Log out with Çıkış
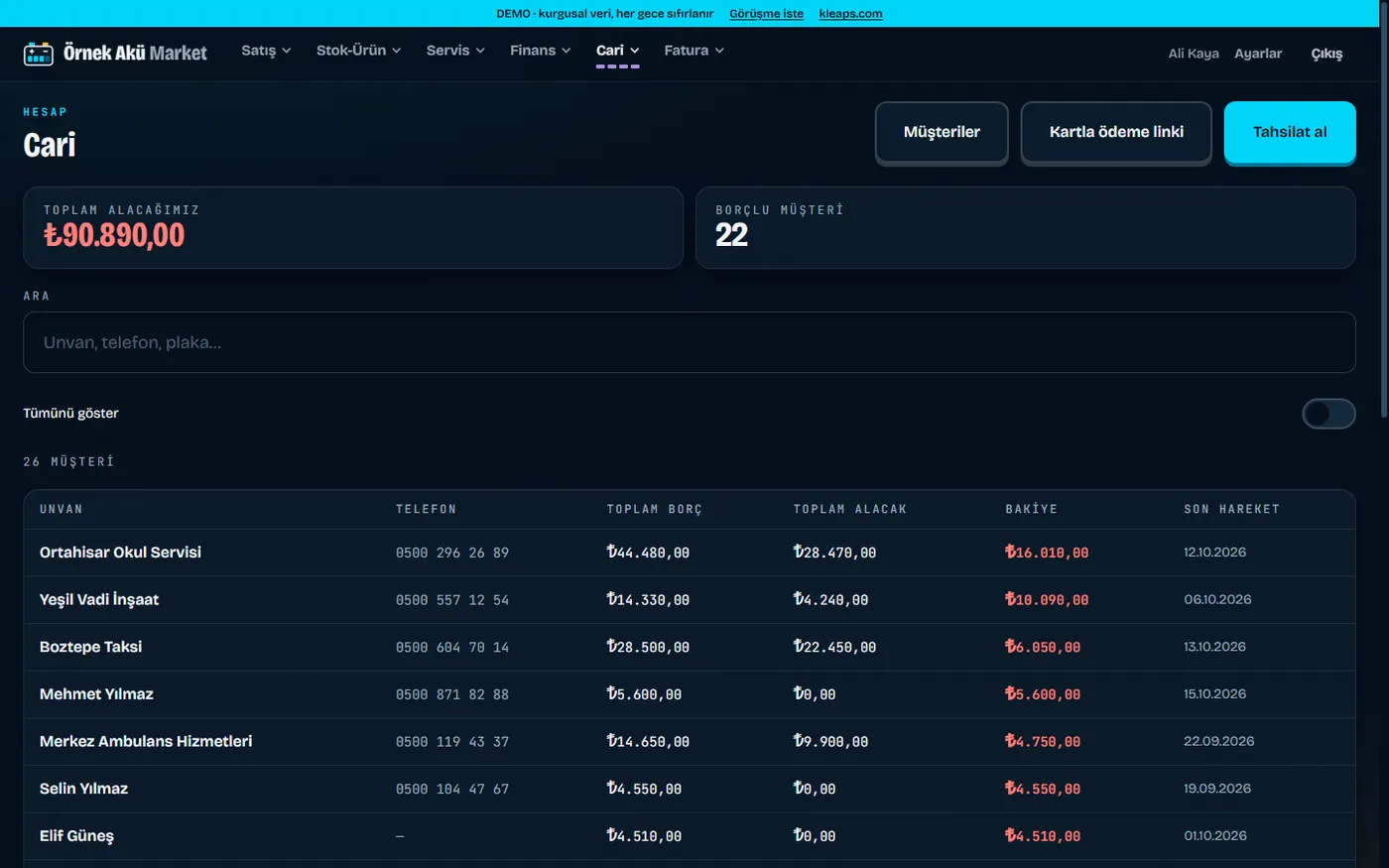This screenshot has height=868, width=1389. tap(1326, 54)
